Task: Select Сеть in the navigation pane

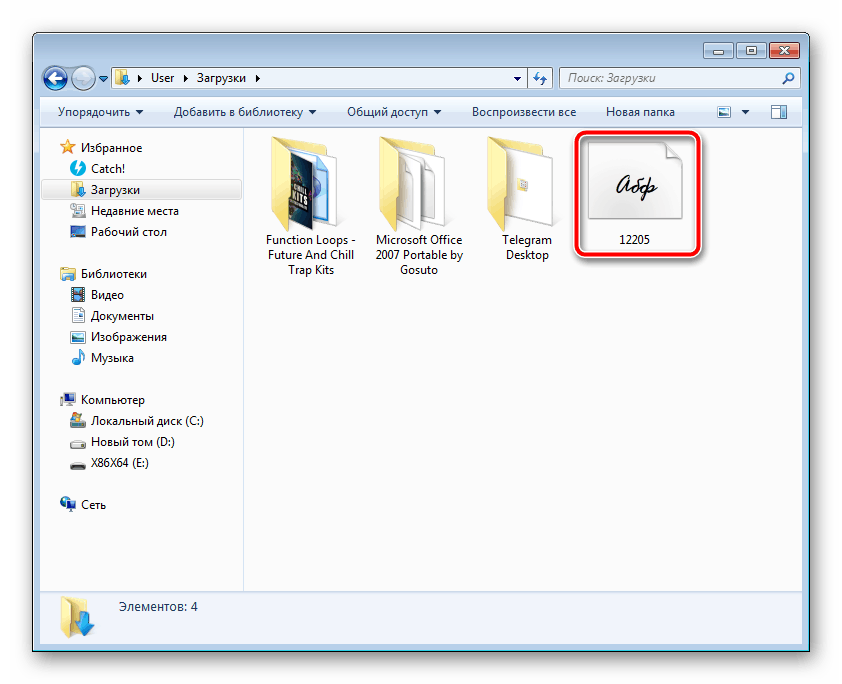Action: 92,505
